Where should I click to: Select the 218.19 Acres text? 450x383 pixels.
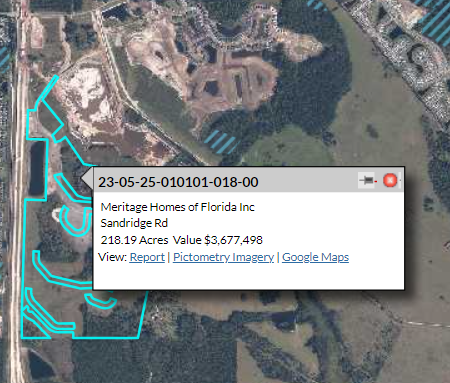135,240
